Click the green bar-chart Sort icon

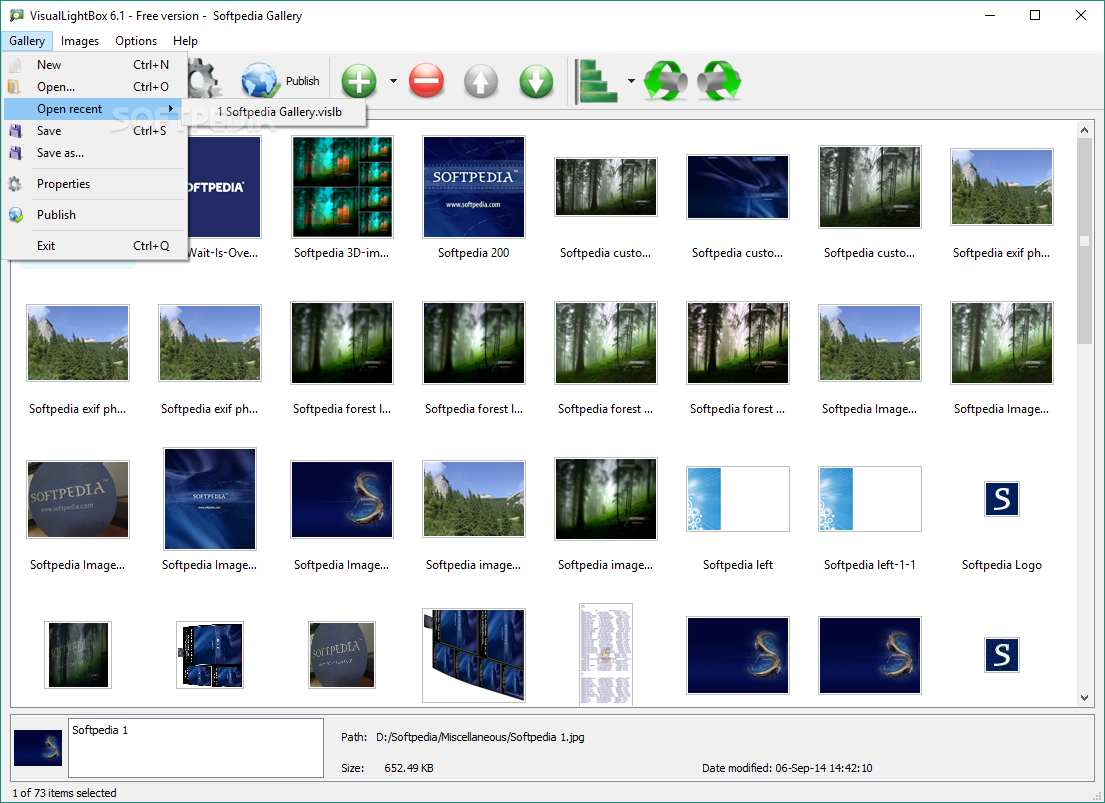point(596,82)
